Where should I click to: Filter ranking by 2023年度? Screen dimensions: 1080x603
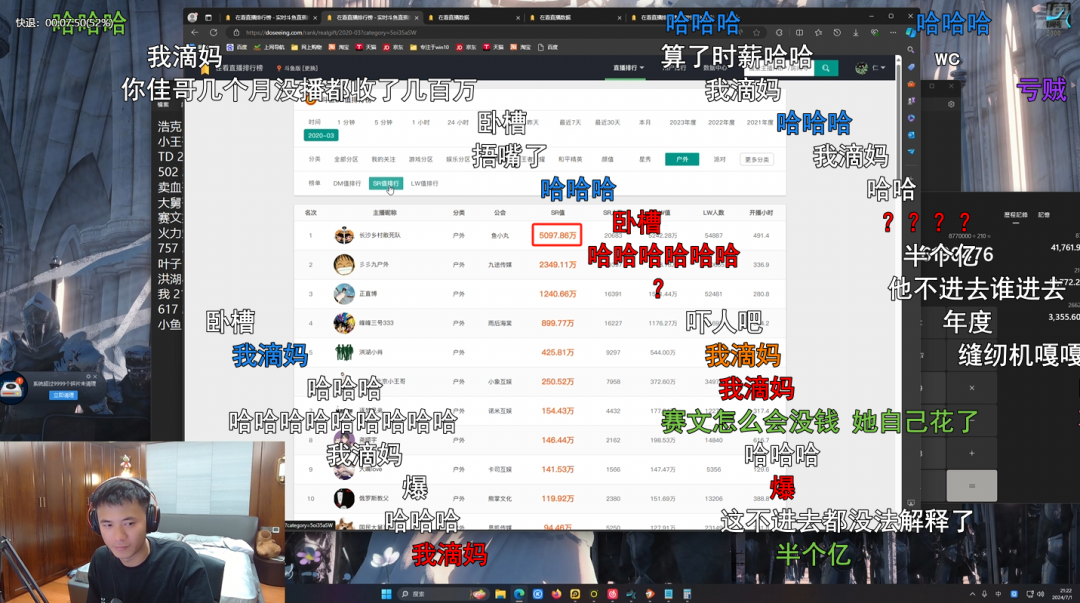pyautogui.click(x=683, y=122)
